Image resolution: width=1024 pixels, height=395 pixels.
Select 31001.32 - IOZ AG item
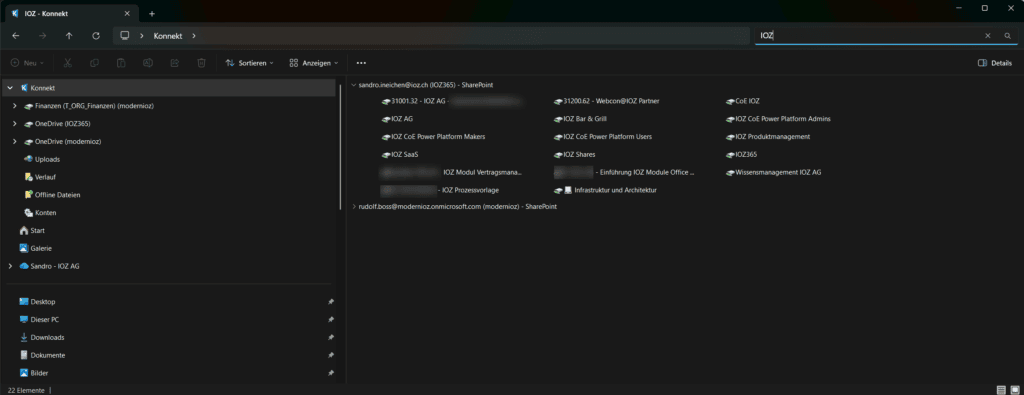(x=451, y=101)
